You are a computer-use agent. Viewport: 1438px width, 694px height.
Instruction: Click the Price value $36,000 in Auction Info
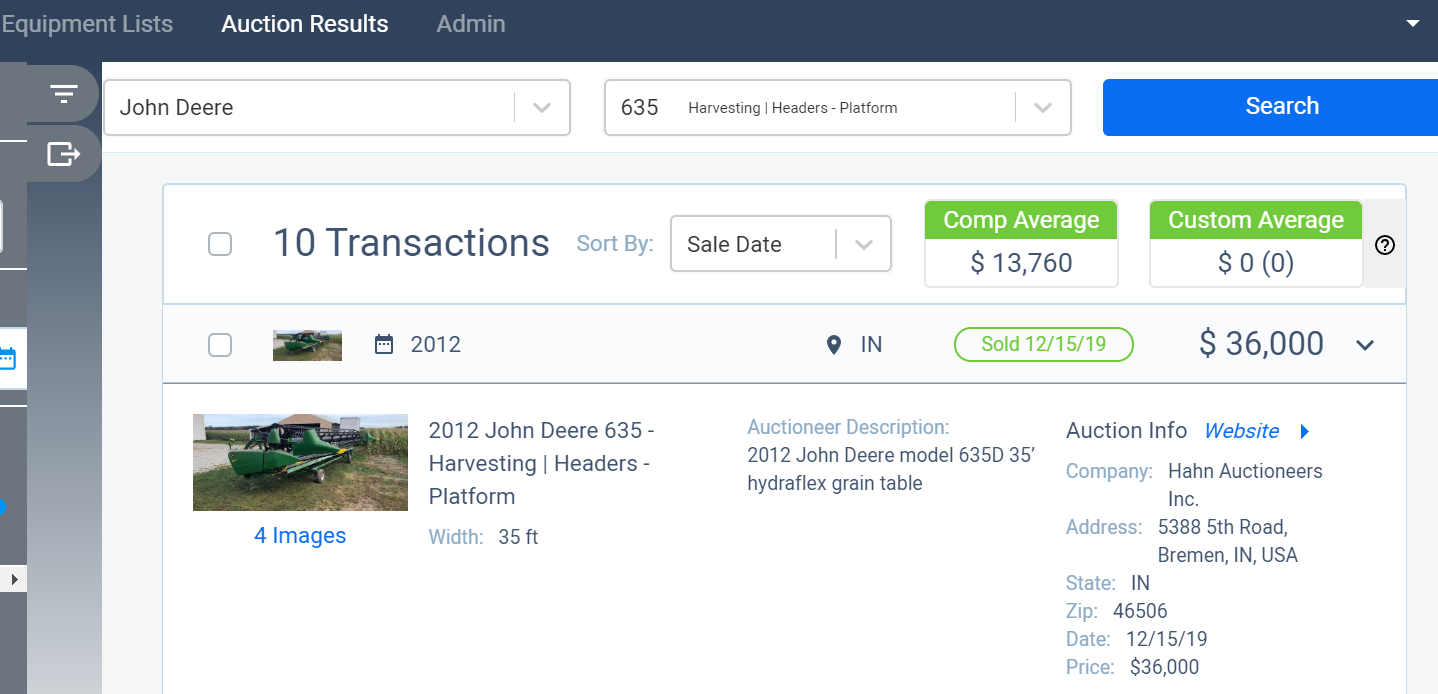pos(1164,667)
